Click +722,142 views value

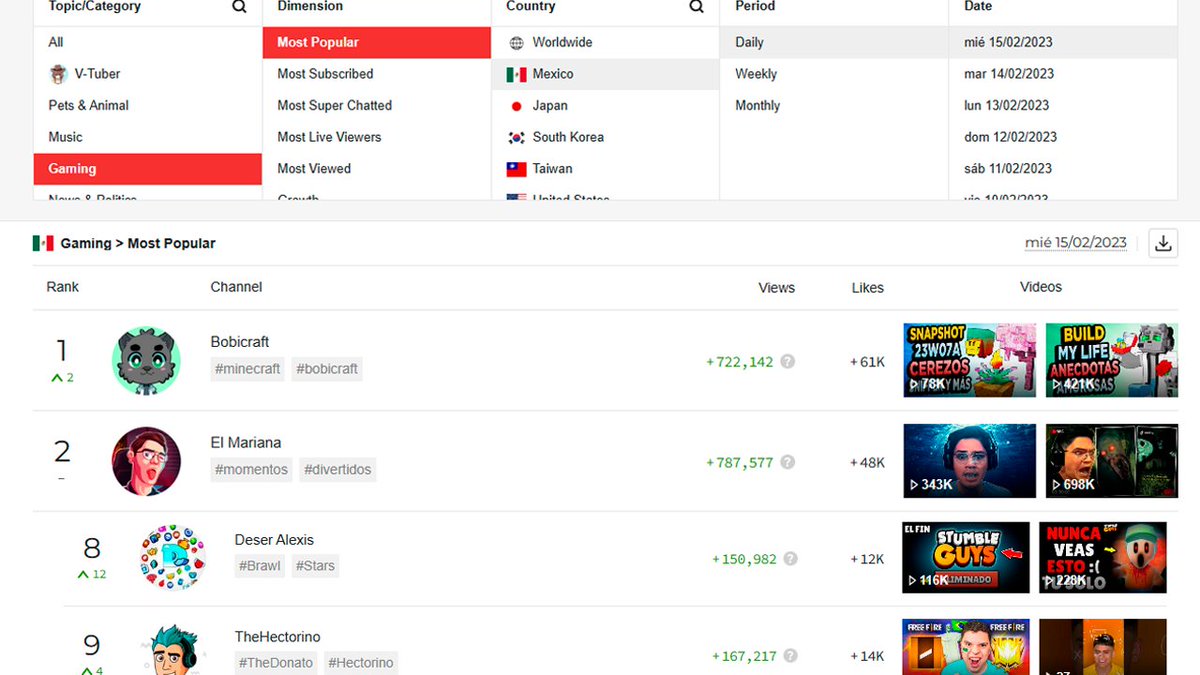pos(740,362)
